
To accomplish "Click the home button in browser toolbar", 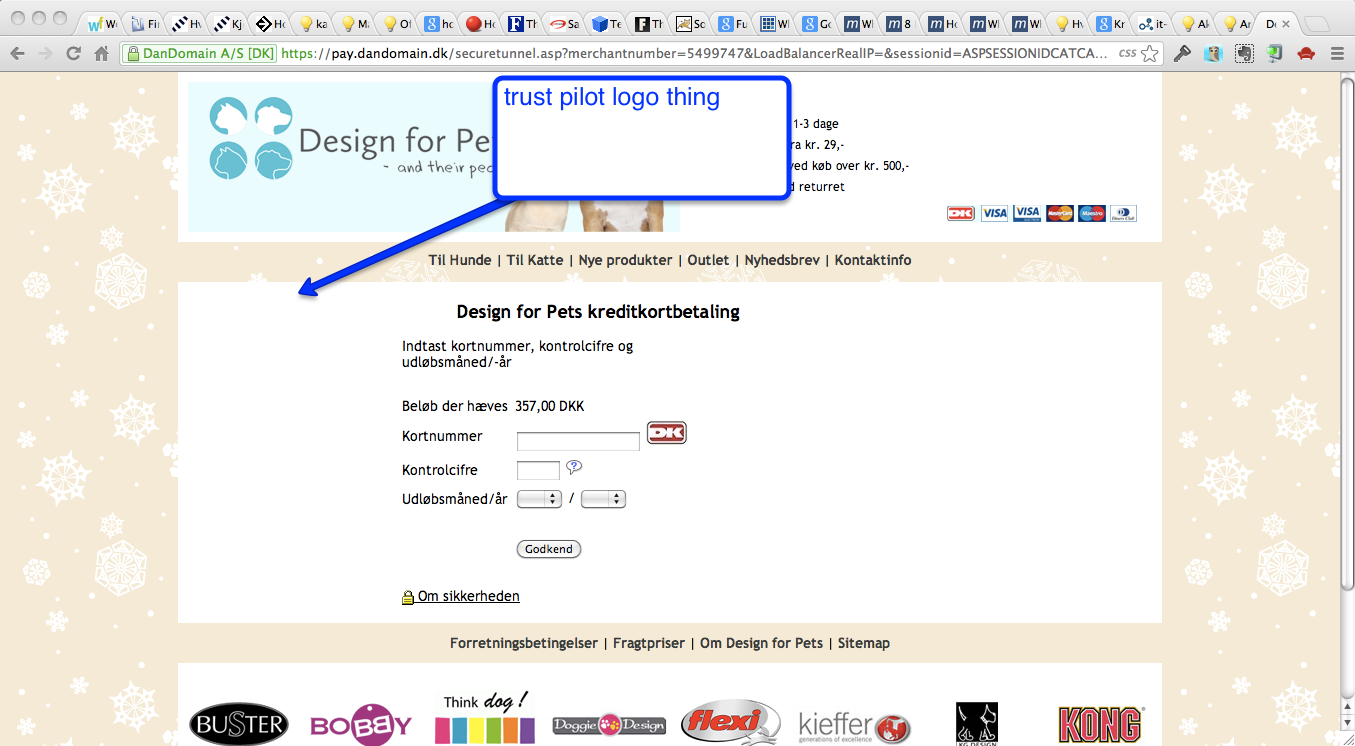I will tap(101, 54).
